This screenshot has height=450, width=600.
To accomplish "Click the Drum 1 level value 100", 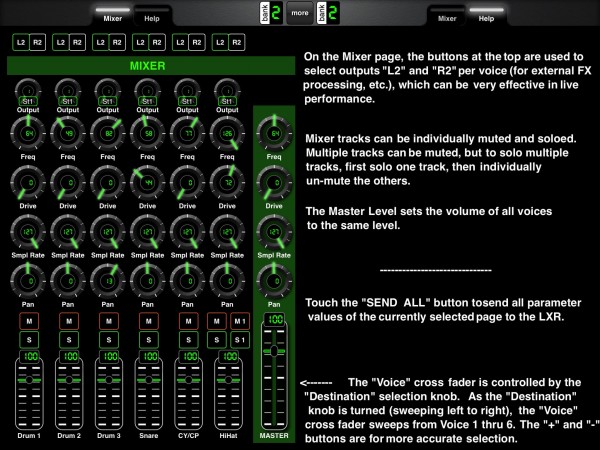I will [x=29, y=357].
